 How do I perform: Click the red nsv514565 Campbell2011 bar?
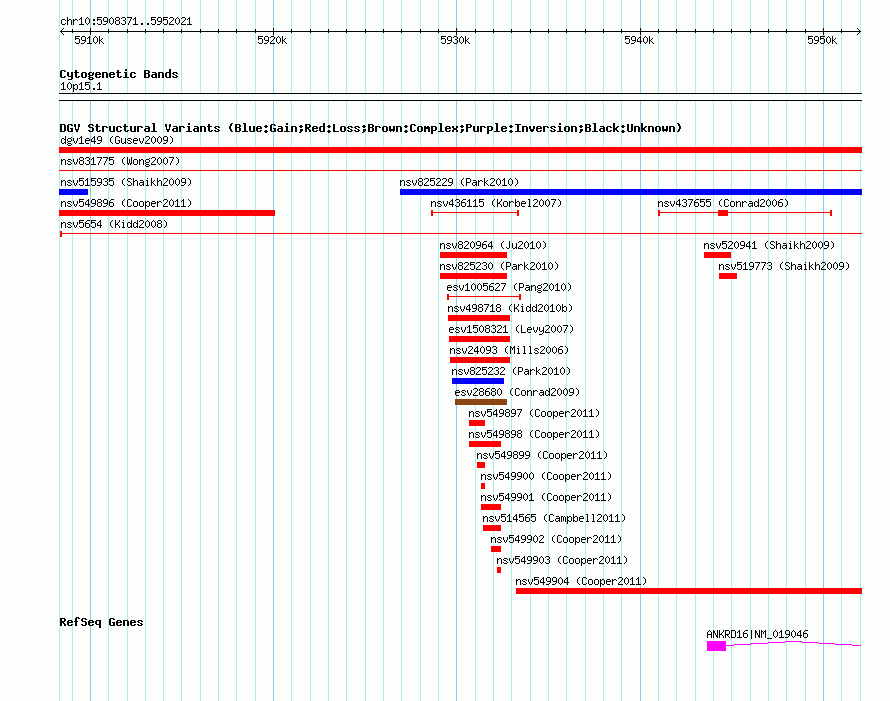[x=492, y=528]
